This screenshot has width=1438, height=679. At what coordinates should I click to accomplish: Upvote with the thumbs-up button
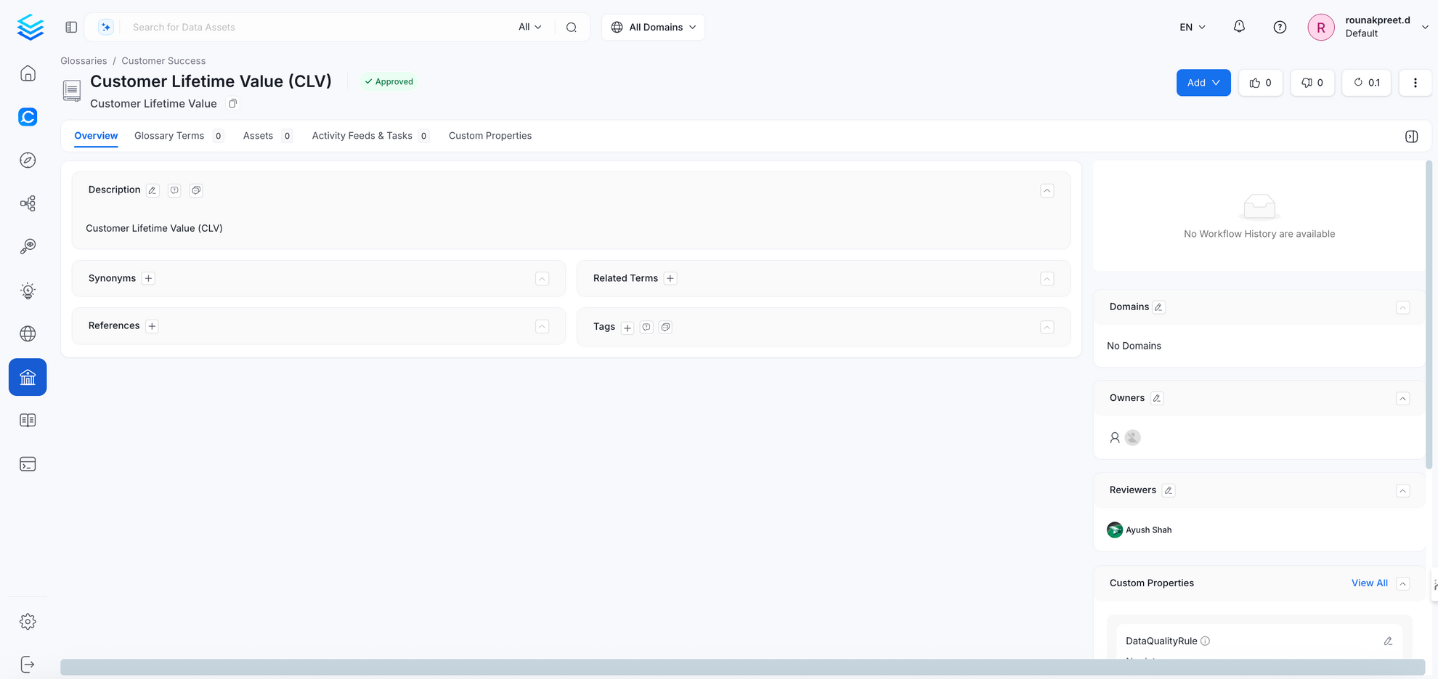pos(1260,83)
